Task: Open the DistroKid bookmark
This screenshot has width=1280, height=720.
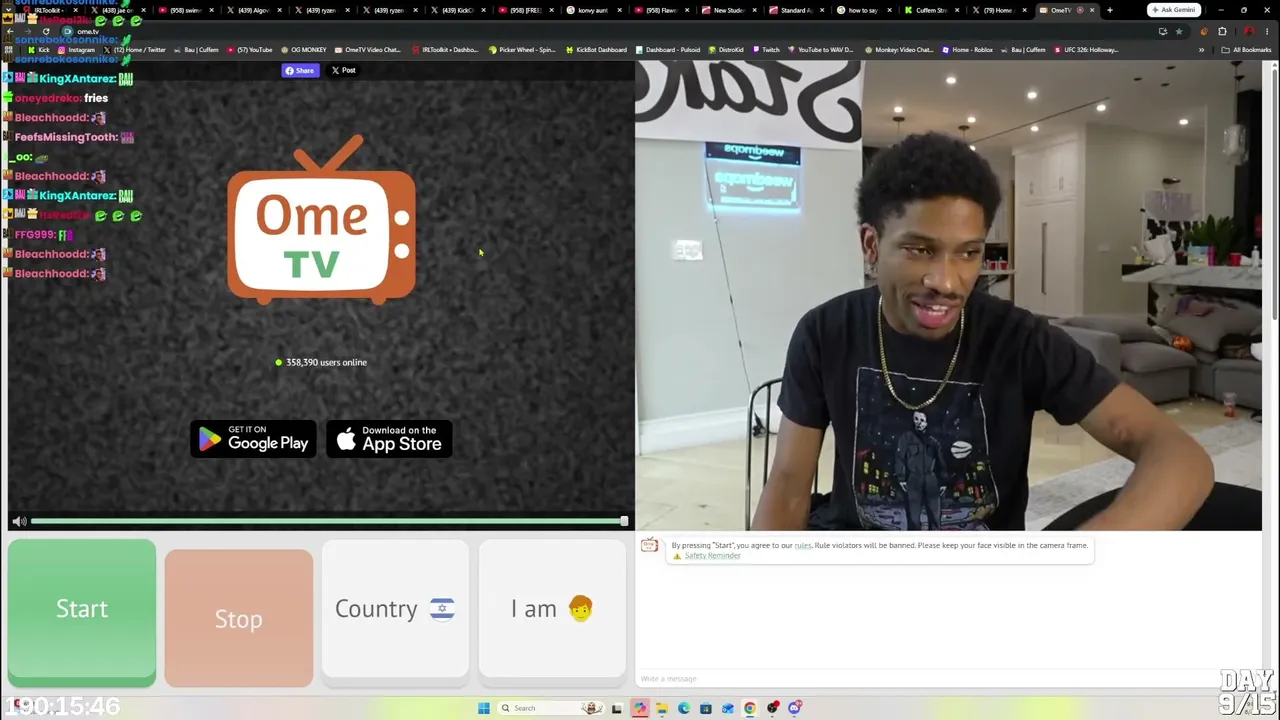Action: (x=726, y=50)
